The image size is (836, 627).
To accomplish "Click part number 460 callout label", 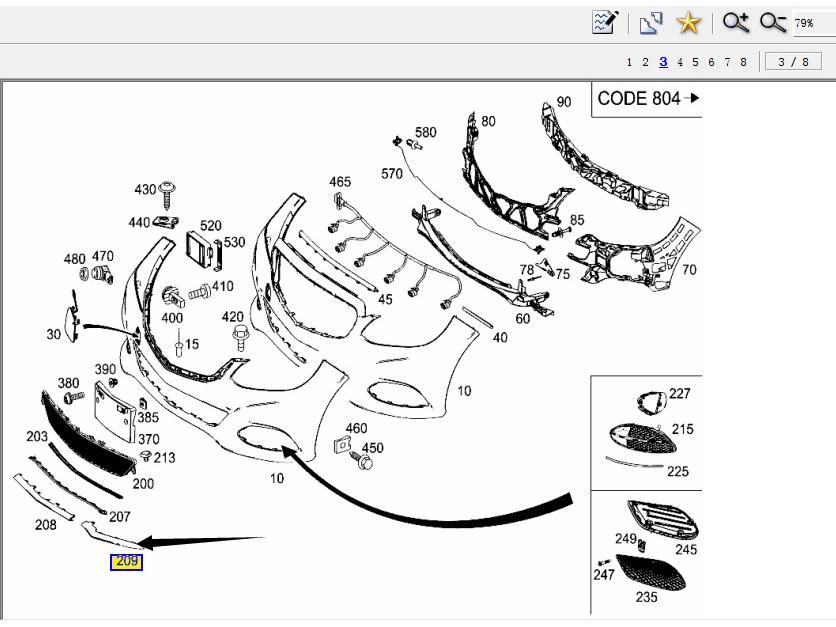I will (356, 429).
